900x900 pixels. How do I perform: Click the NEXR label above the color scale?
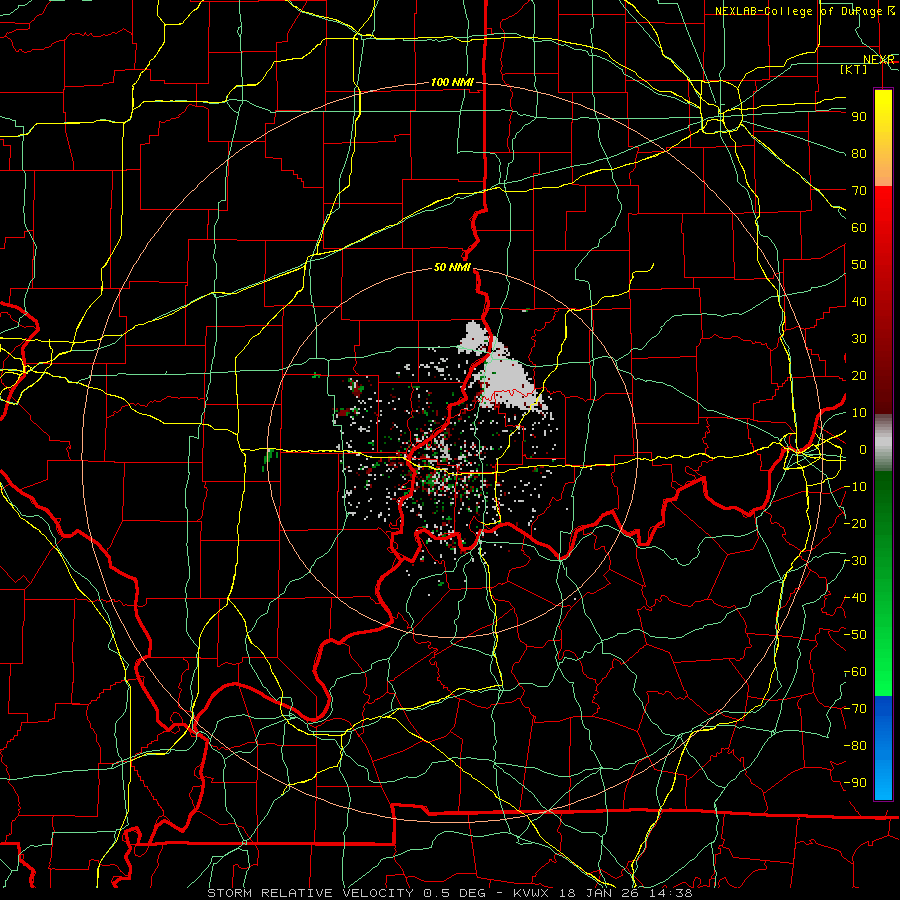(878, 60)
